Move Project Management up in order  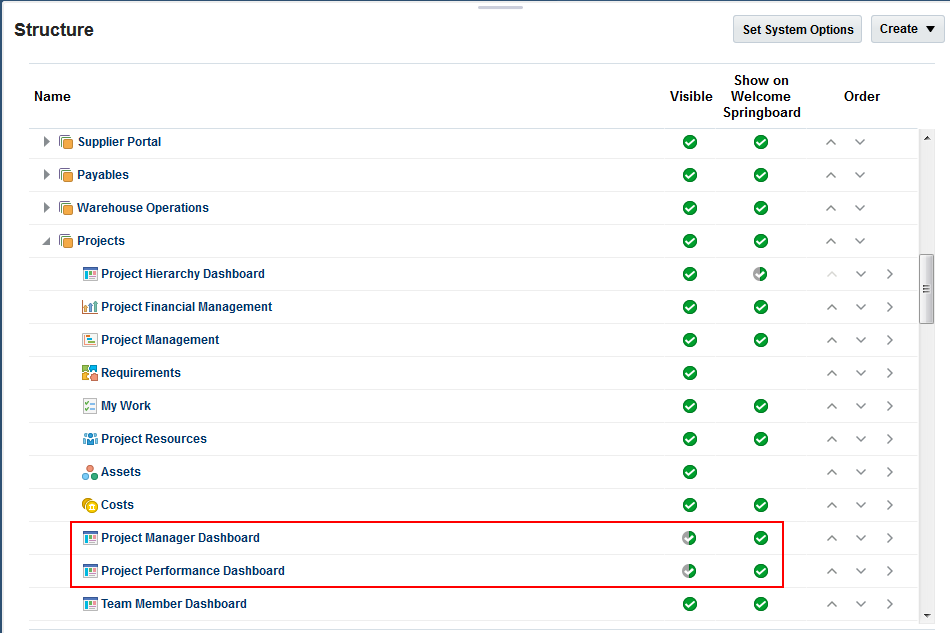tap(831, 340)
